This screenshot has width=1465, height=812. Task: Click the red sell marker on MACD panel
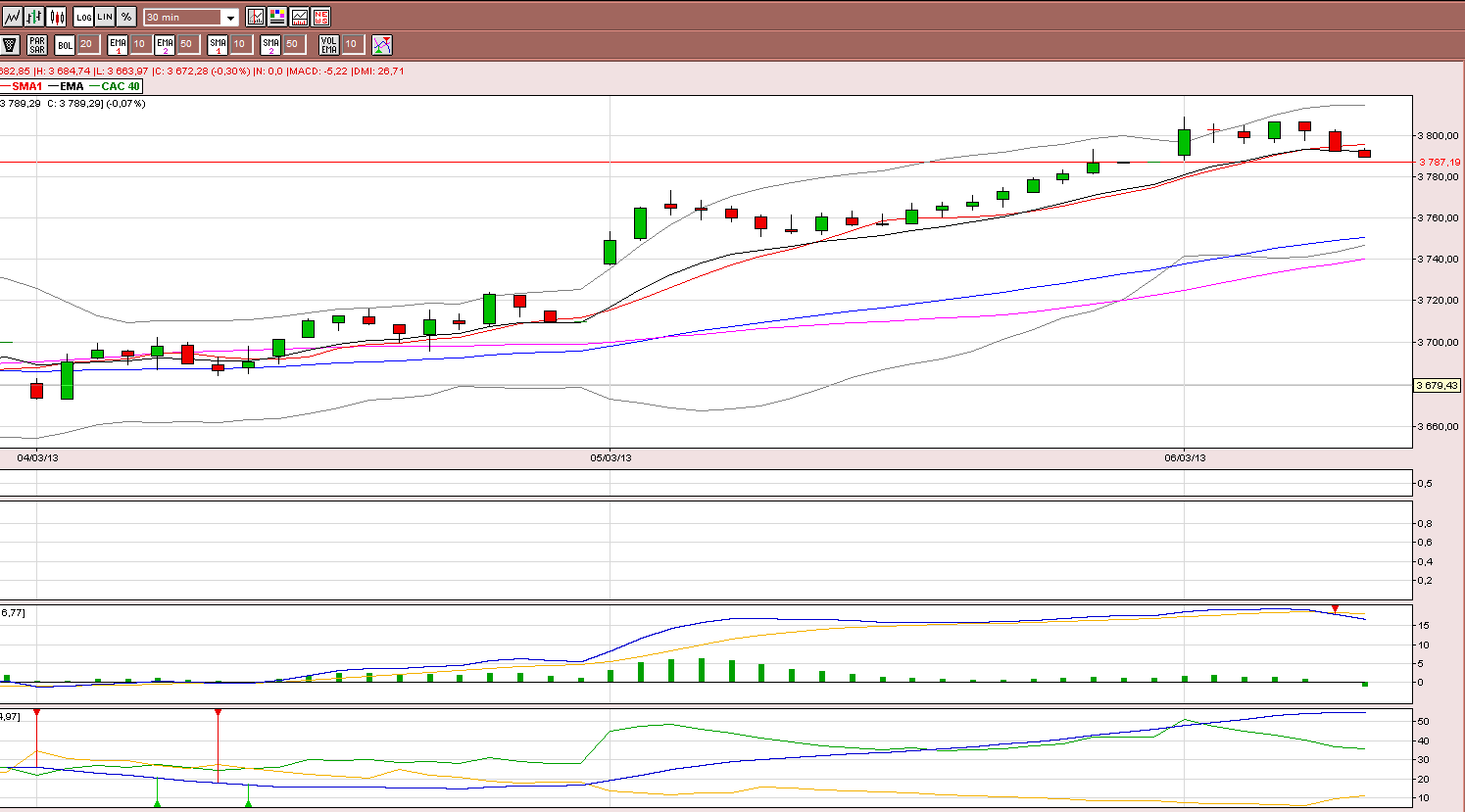tap(1335, 609)
